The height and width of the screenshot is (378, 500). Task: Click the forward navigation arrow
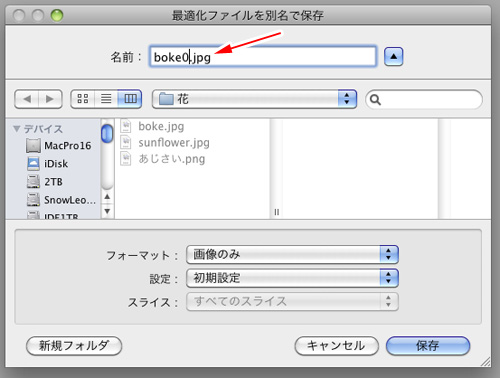coord(50,99)
